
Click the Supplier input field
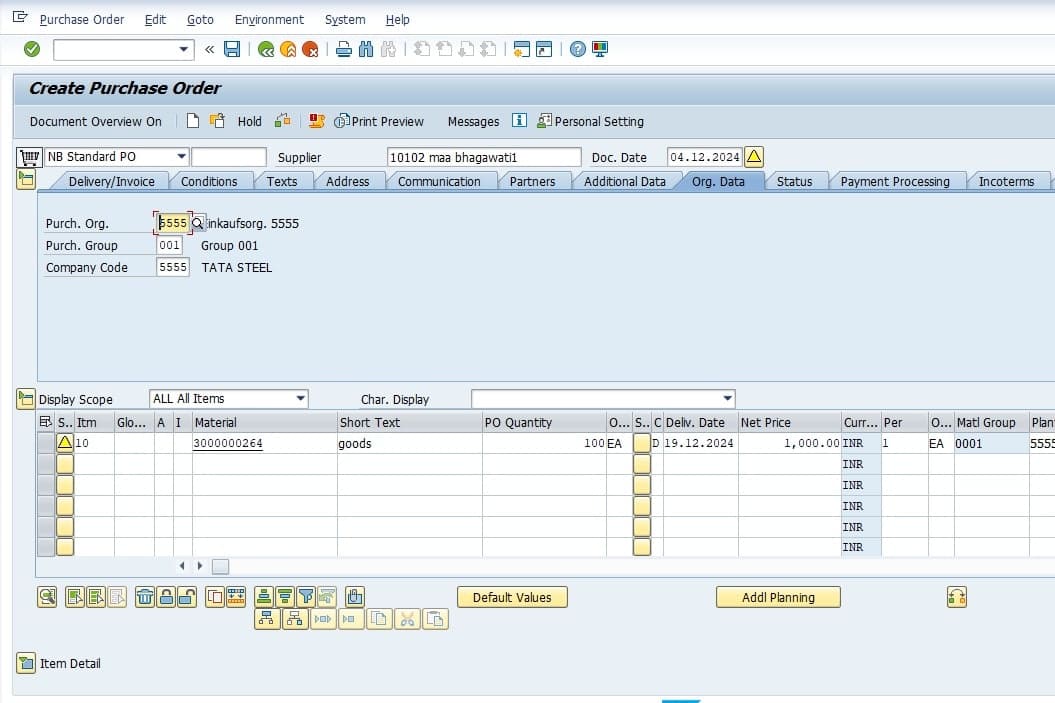pos(484,157)
